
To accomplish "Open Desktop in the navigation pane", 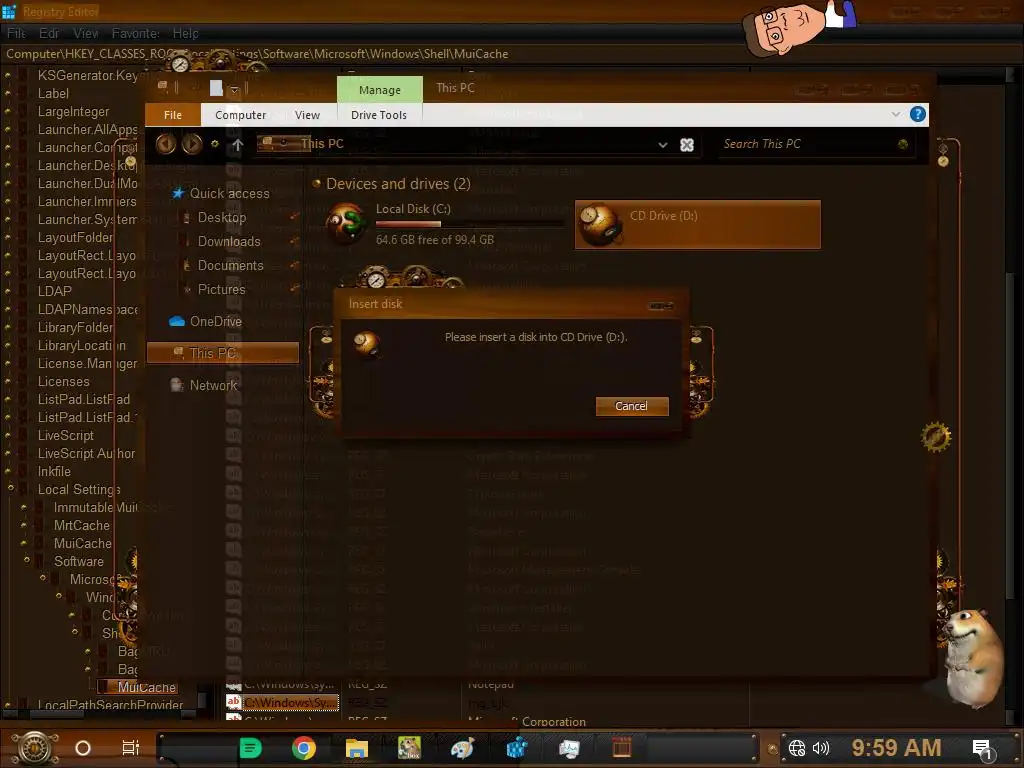I will [221, 217].
